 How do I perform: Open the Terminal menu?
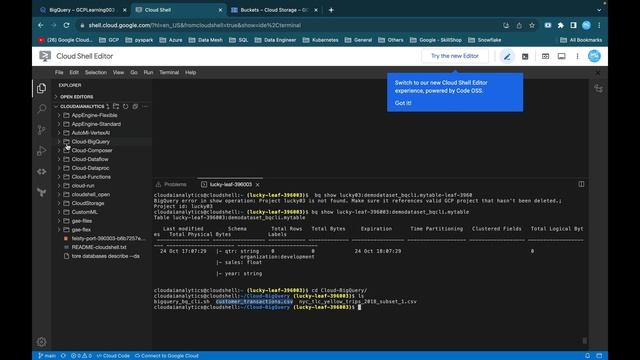(169, 72)
